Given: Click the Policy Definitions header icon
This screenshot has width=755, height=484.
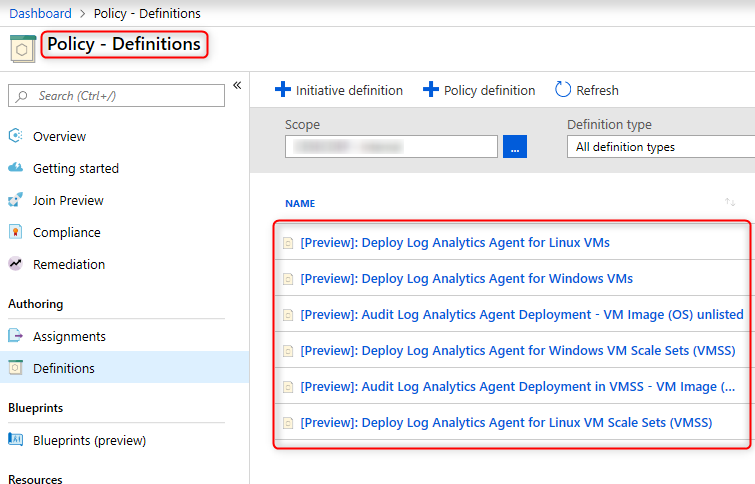Looking at the screenshot, I should pos(23,49).
